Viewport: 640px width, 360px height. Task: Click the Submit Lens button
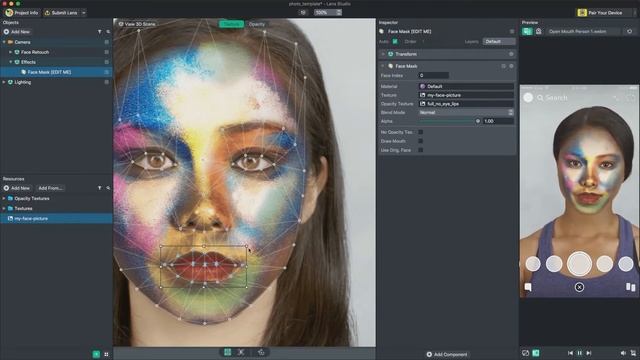[61, 13]
